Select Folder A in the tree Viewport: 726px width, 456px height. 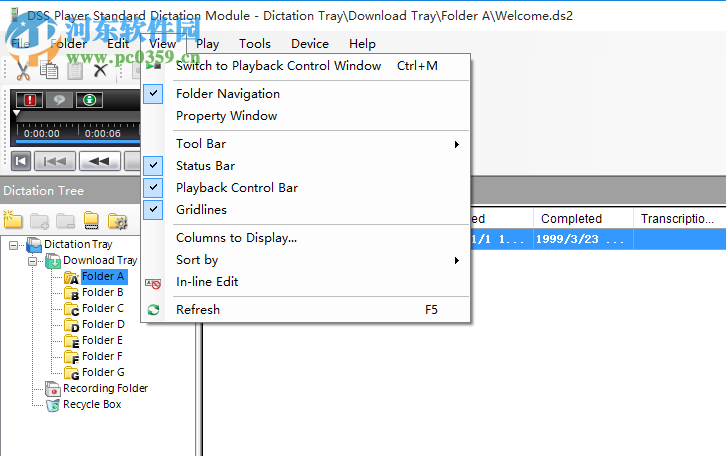click(x=103, y=276)
